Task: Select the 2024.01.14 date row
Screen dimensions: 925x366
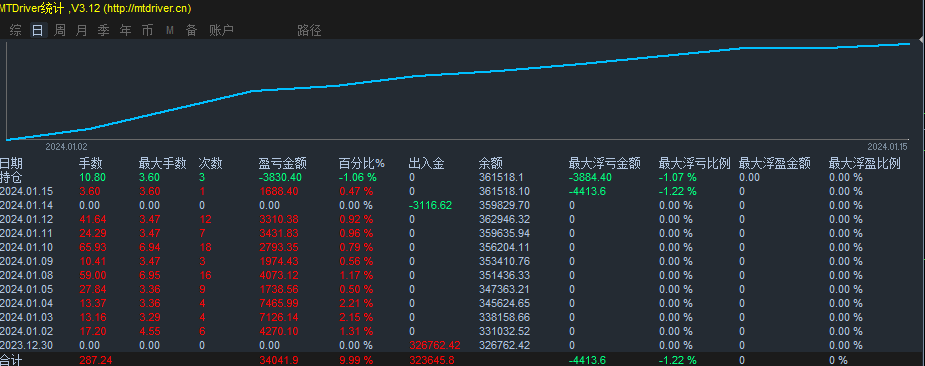Action: click(27, 205)
